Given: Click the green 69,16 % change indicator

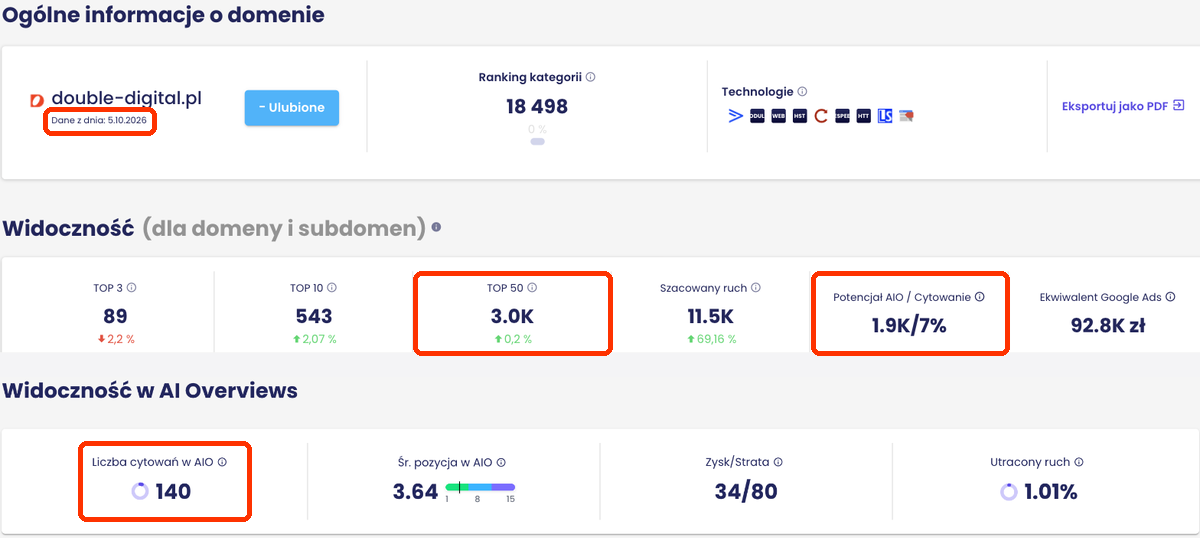Looking at the screenshot, I should click(711, 339).
